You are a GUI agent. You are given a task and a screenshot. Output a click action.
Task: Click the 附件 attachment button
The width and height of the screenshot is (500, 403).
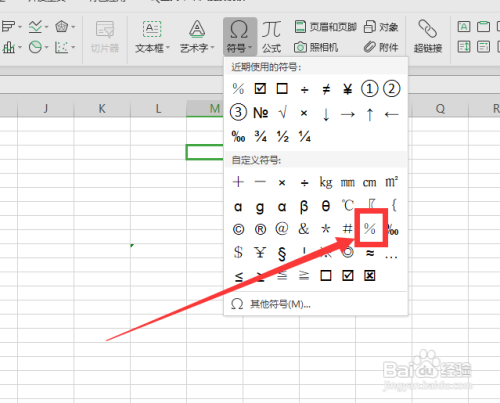click(x=381, y=47)
